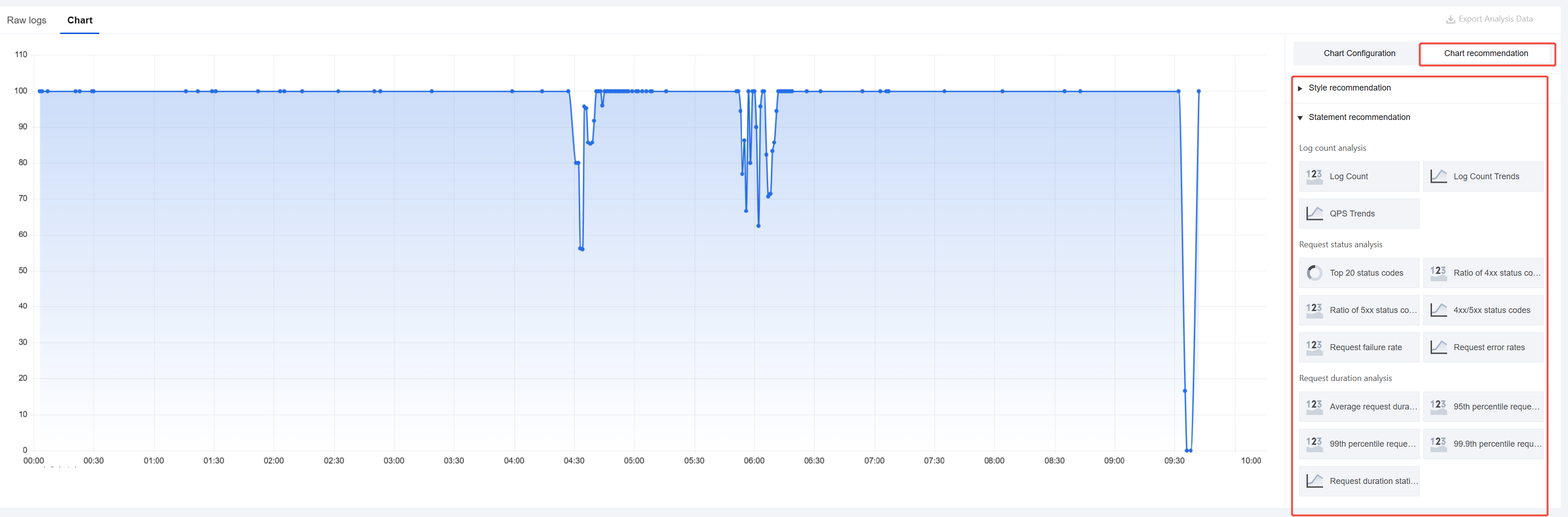Click the 4xx/5xx status codes chart icon
The image size is (1568, 517).
click(x=1438, y=310)
